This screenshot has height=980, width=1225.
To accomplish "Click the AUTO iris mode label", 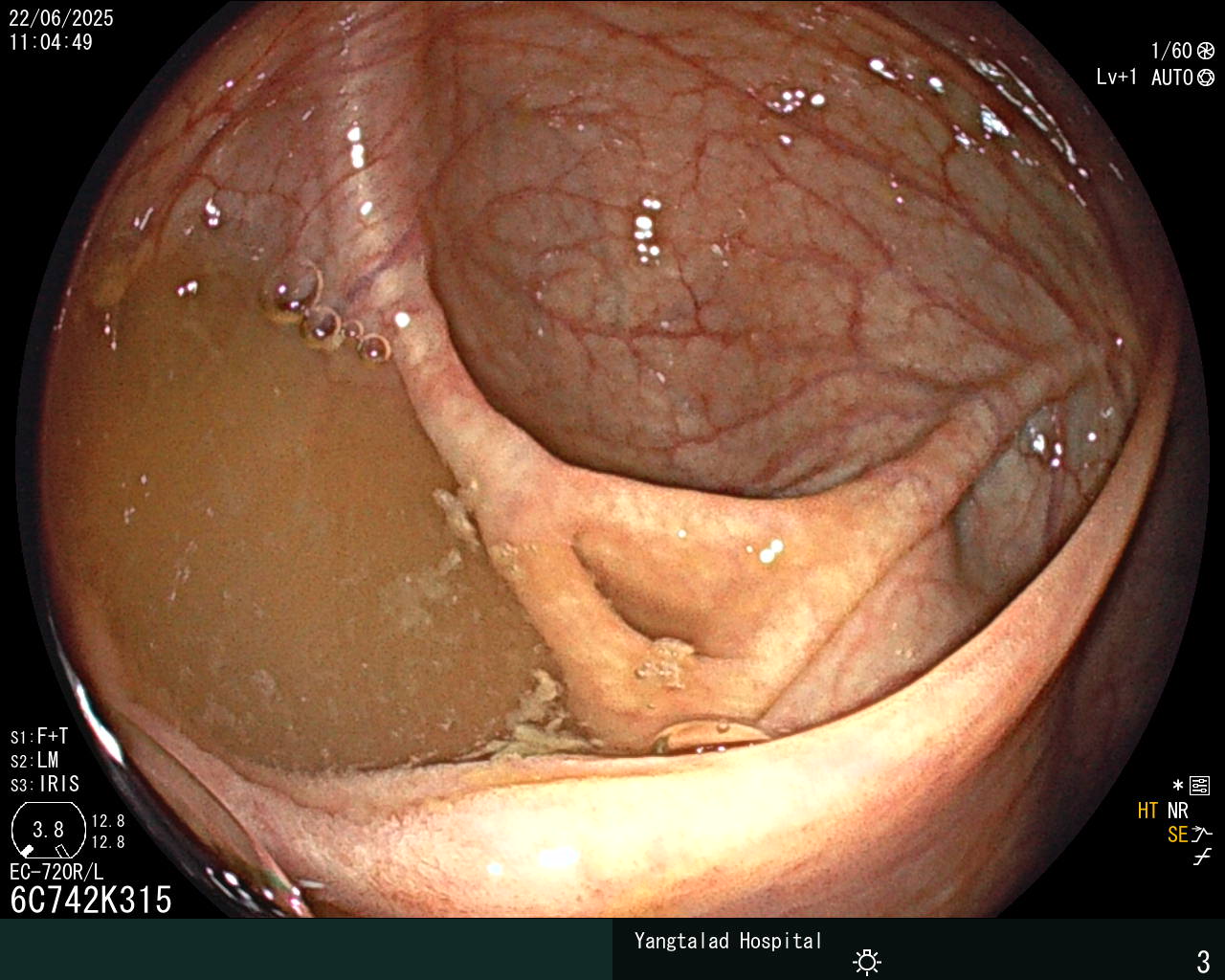I will tap(1172, 78).
